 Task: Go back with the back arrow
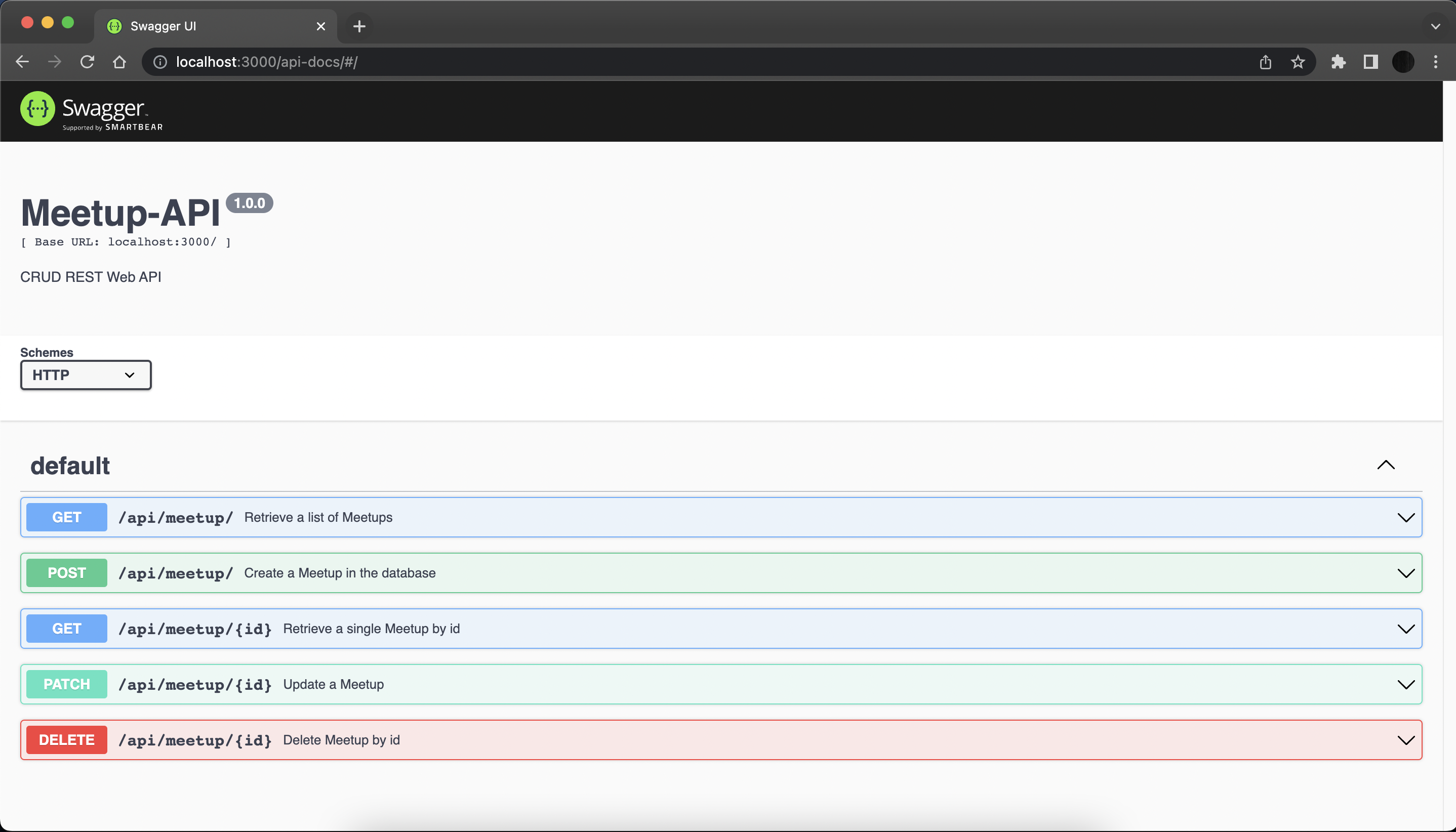point(22,62)
